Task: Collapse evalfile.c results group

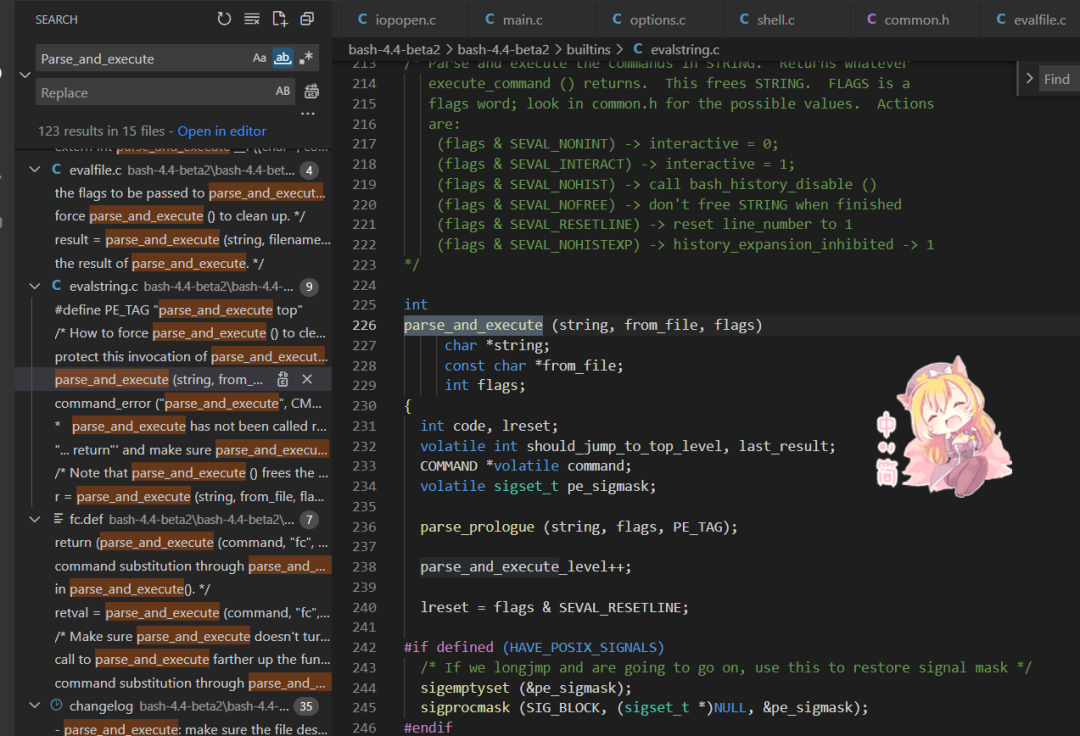Action: [35, 169]
